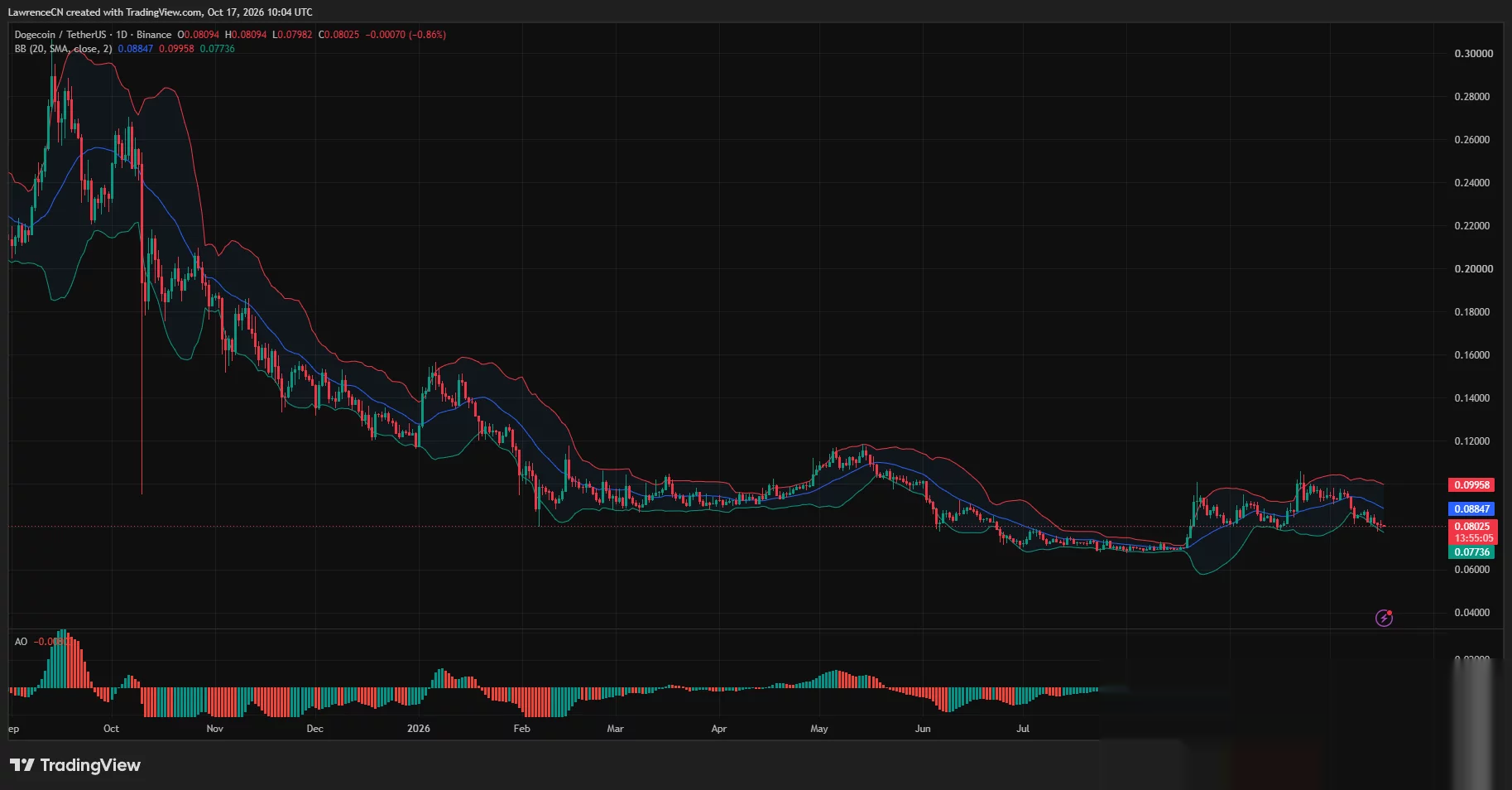Click the Oct label on time axis

pyautogui.click(x=111, y=729)
